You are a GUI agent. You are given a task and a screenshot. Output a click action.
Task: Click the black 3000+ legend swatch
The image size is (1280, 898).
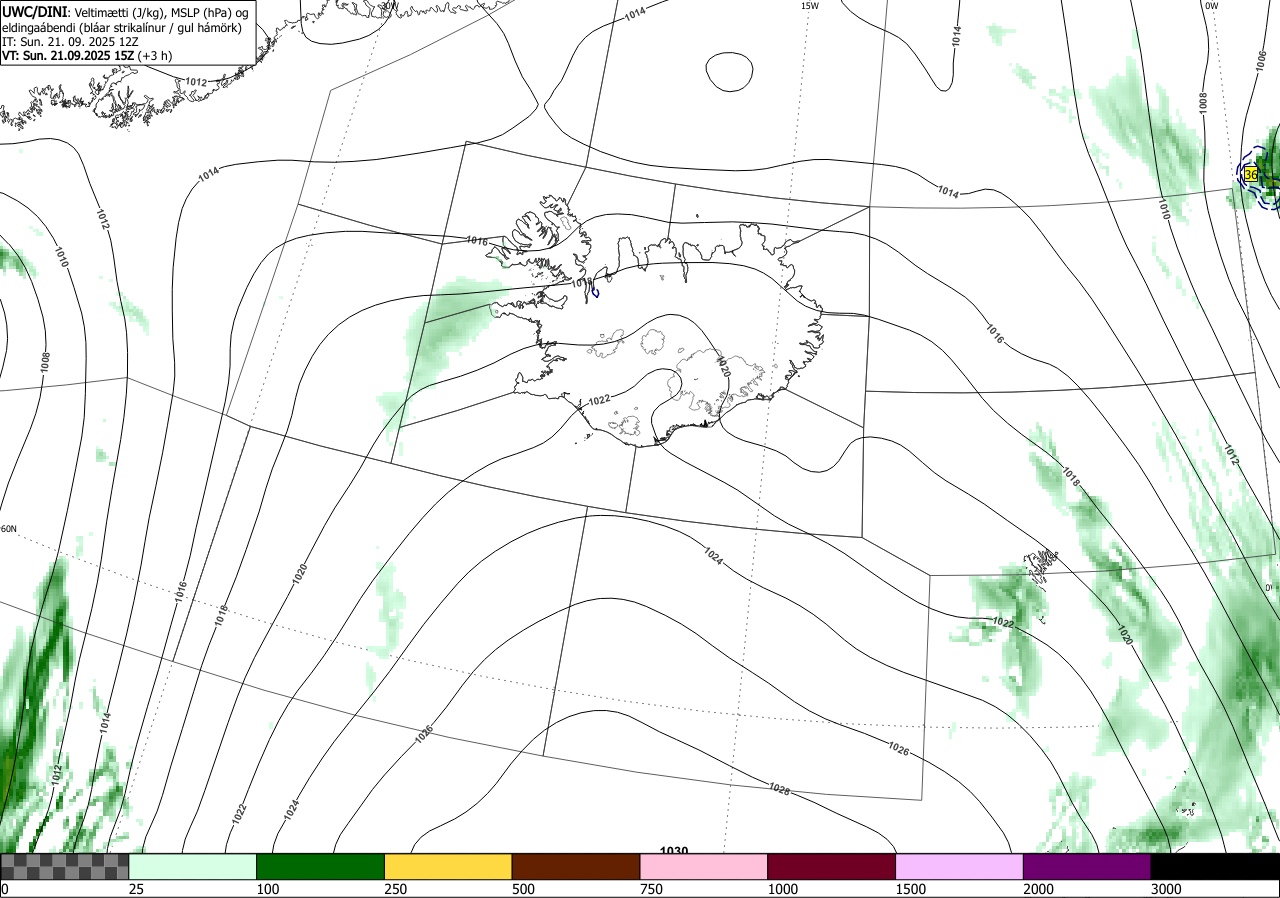tap(1215, 866)
